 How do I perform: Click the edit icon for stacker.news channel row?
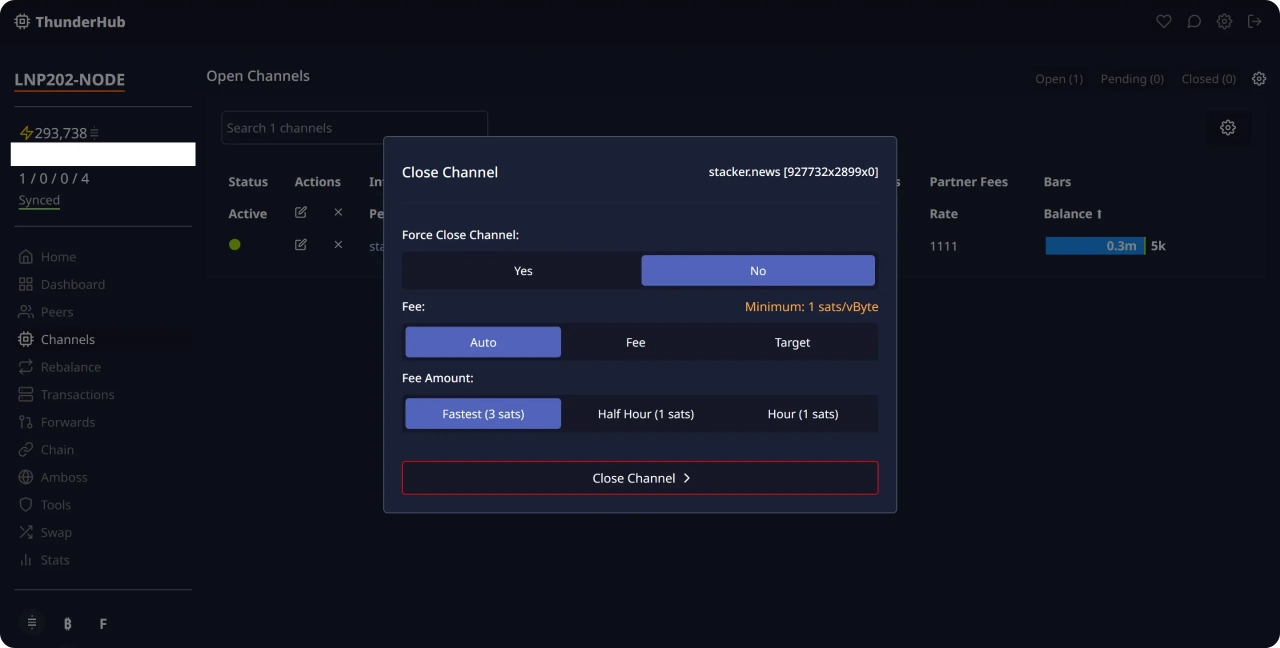point(301,245)
